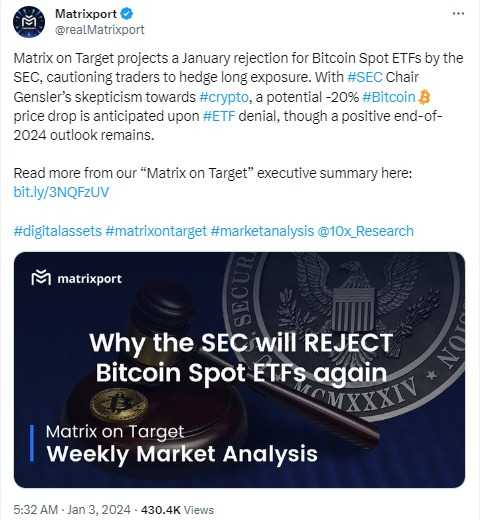
Task: Open the @realMatrixport handle link
Action: pos(99,30)
